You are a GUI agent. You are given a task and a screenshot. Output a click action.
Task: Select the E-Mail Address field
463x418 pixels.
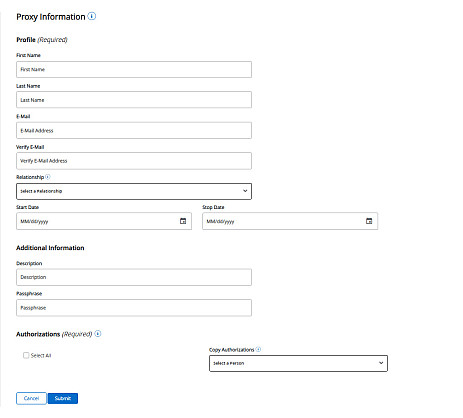[x=134, y=130]
